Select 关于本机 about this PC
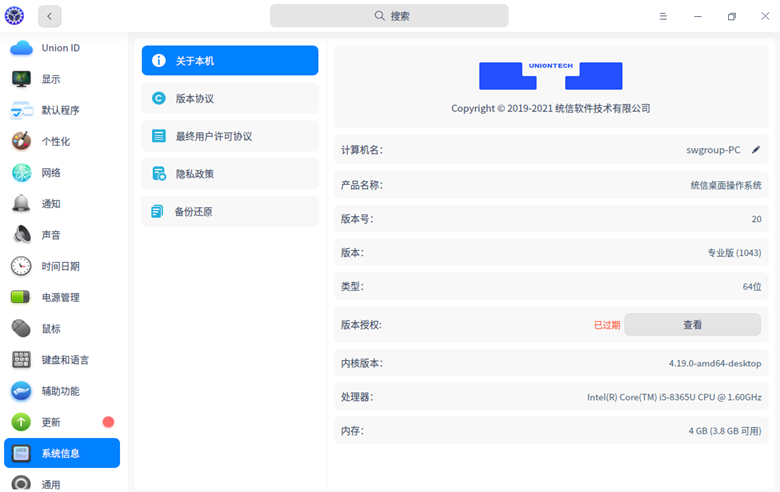The width and height of the screenshot is (780, 492). (x=230, y=61)
